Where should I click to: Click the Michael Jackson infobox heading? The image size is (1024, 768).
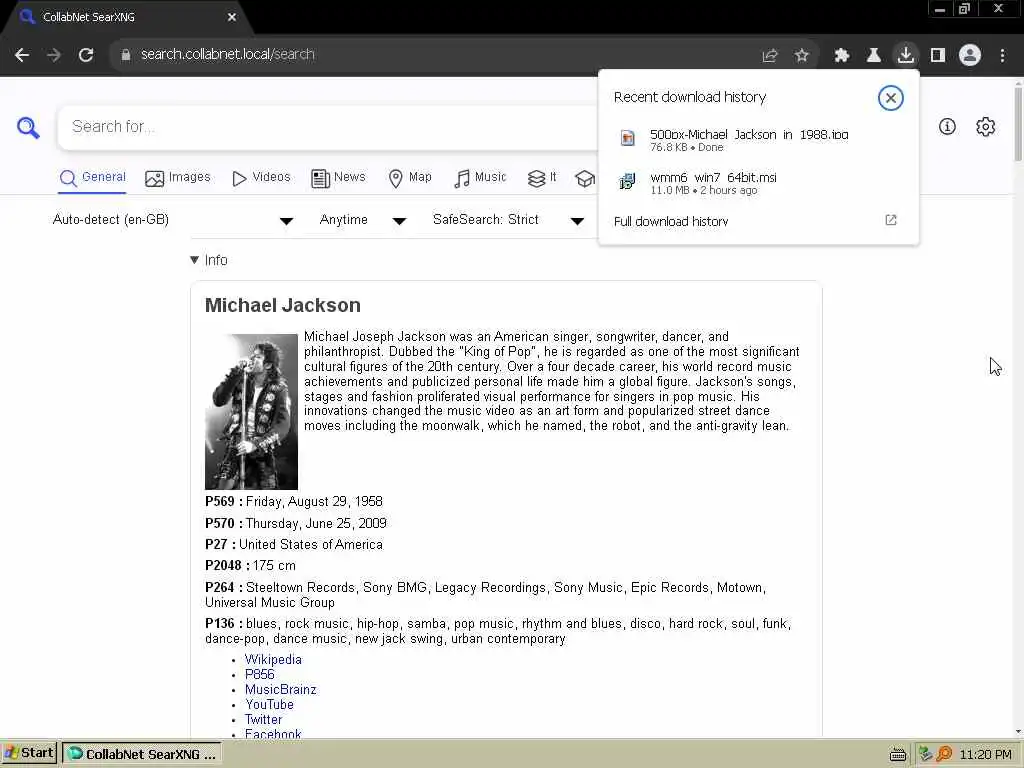click(x=283, y=305)
